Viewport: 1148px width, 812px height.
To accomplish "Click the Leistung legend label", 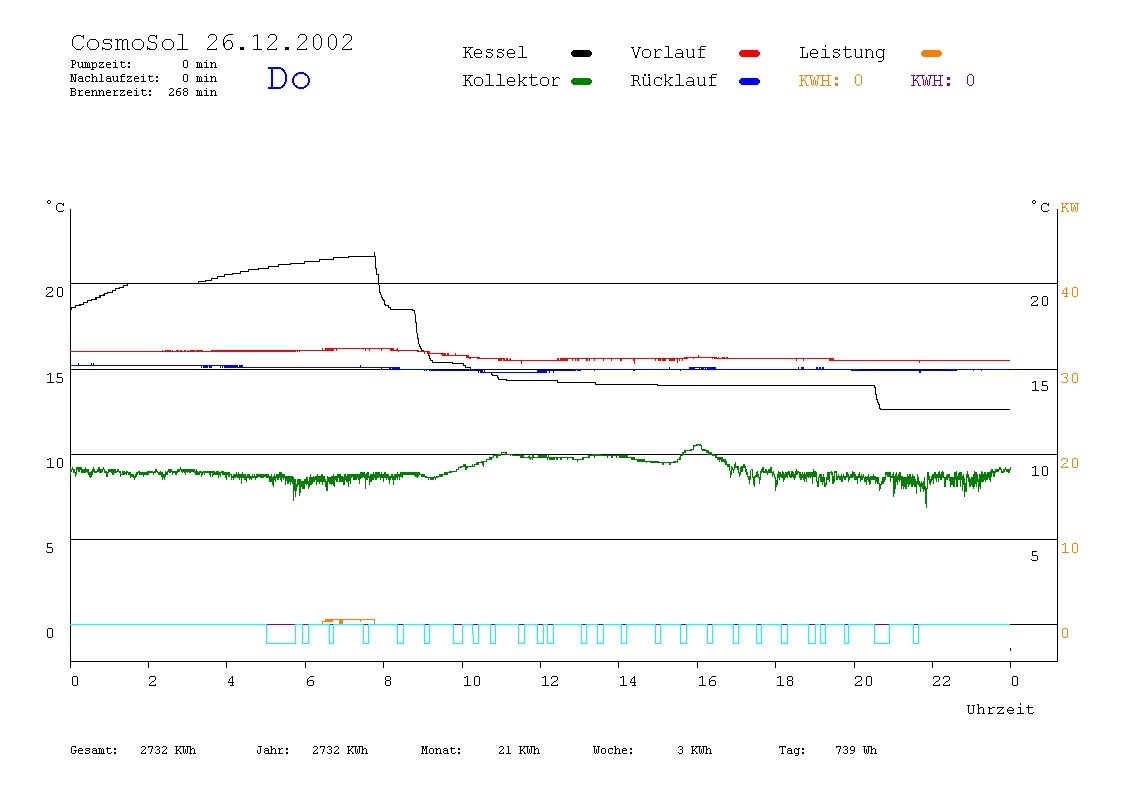I will pyautogui.click(x=842, y=53).
